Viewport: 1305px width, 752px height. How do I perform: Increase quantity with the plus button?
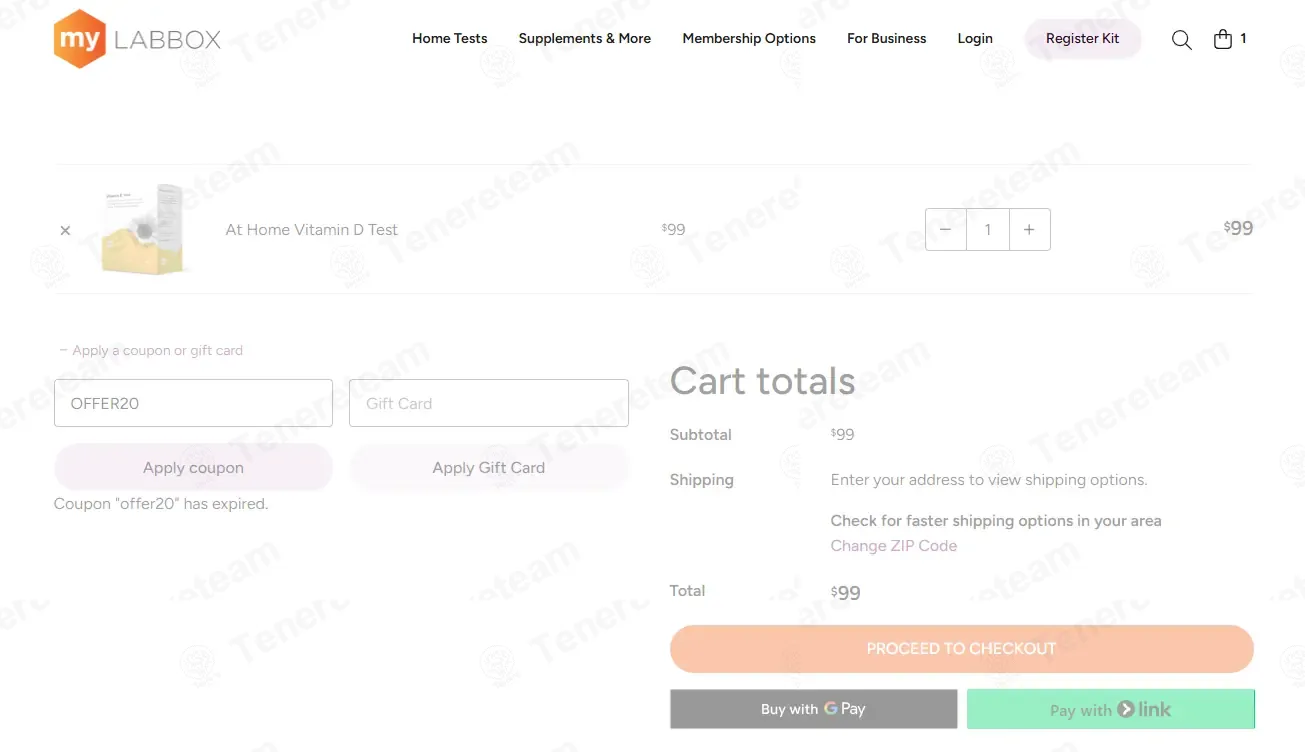[x=1029, y=229]
